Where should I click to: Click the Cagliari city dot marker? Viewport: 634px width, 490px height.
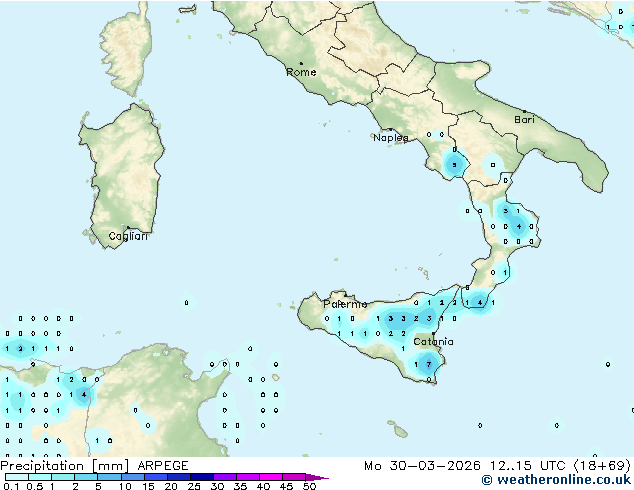tap(129, 228)
